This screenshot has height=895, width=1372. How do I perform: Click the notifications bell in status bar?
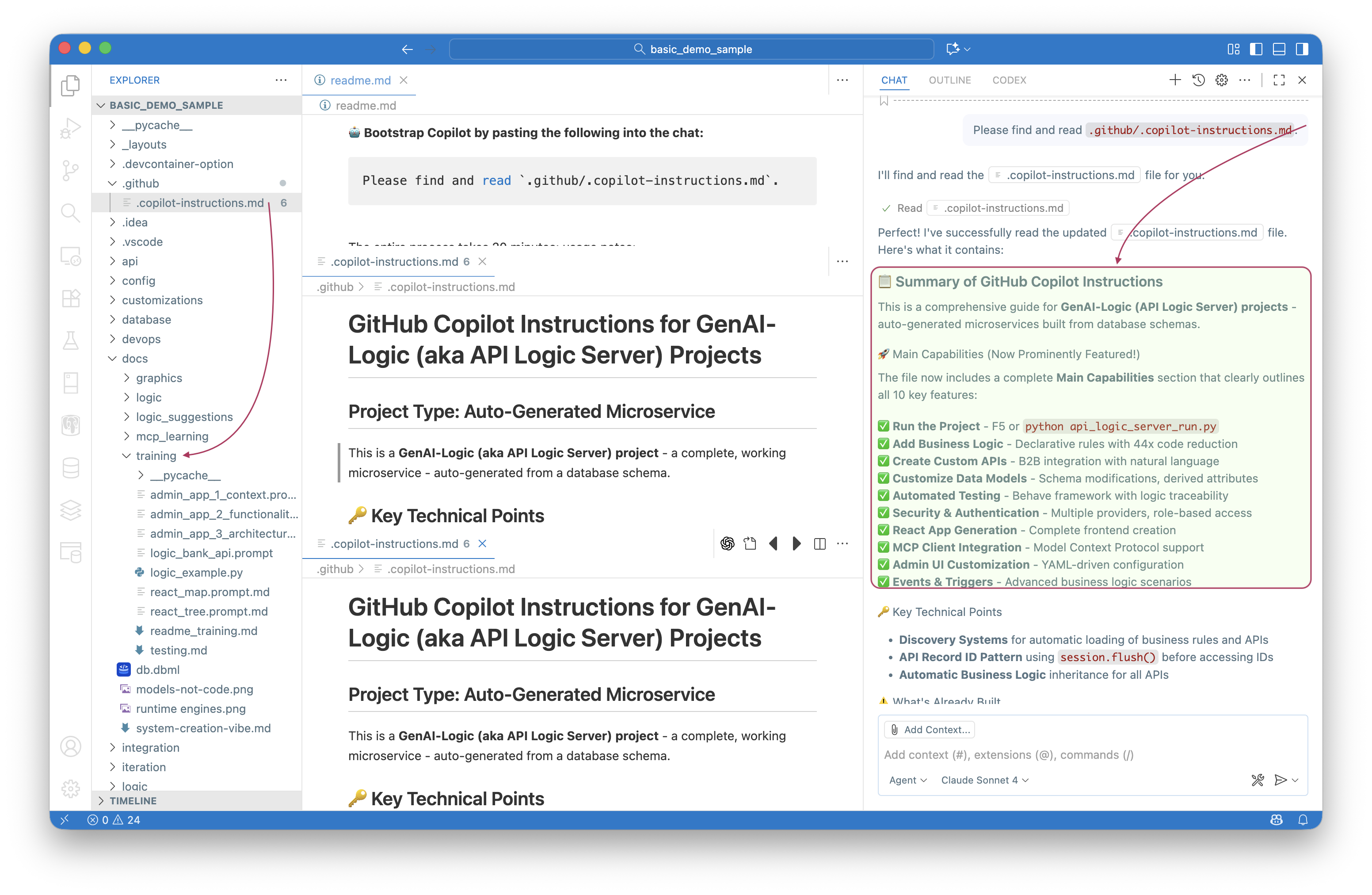[1303, 819]
